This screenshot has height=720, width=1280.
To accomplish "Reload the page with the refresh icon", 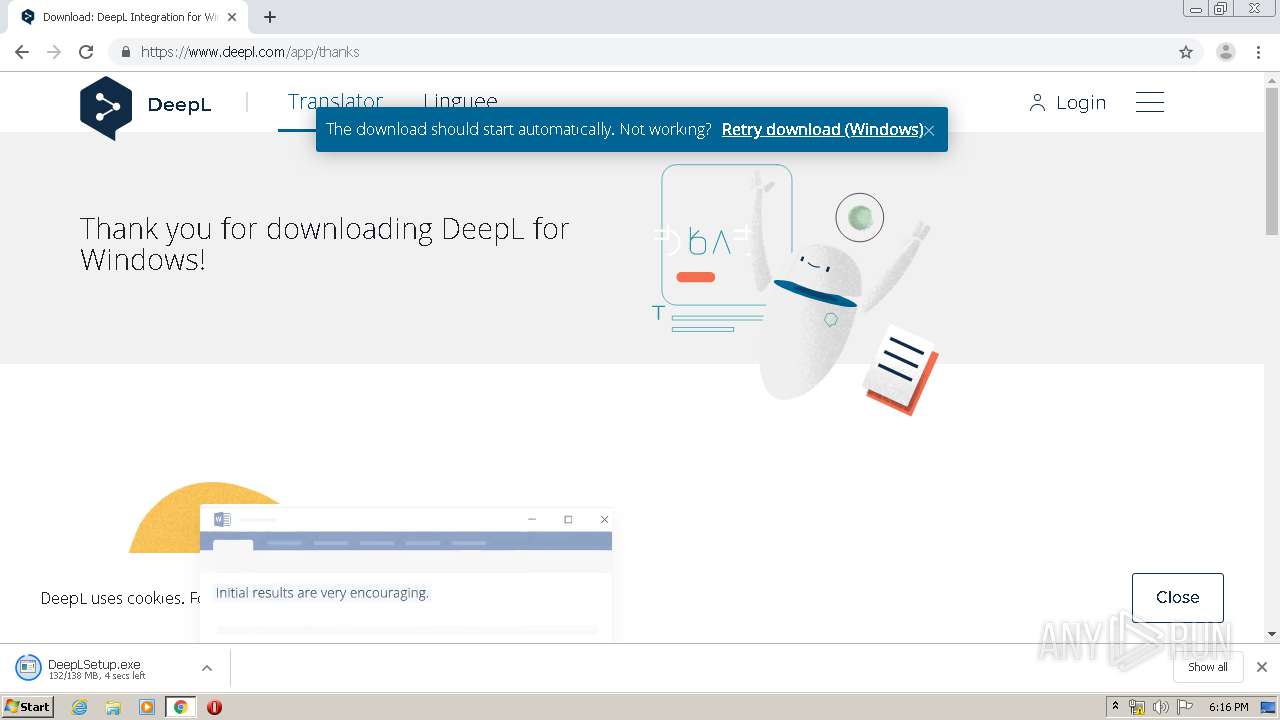I will tap(86, 52).
